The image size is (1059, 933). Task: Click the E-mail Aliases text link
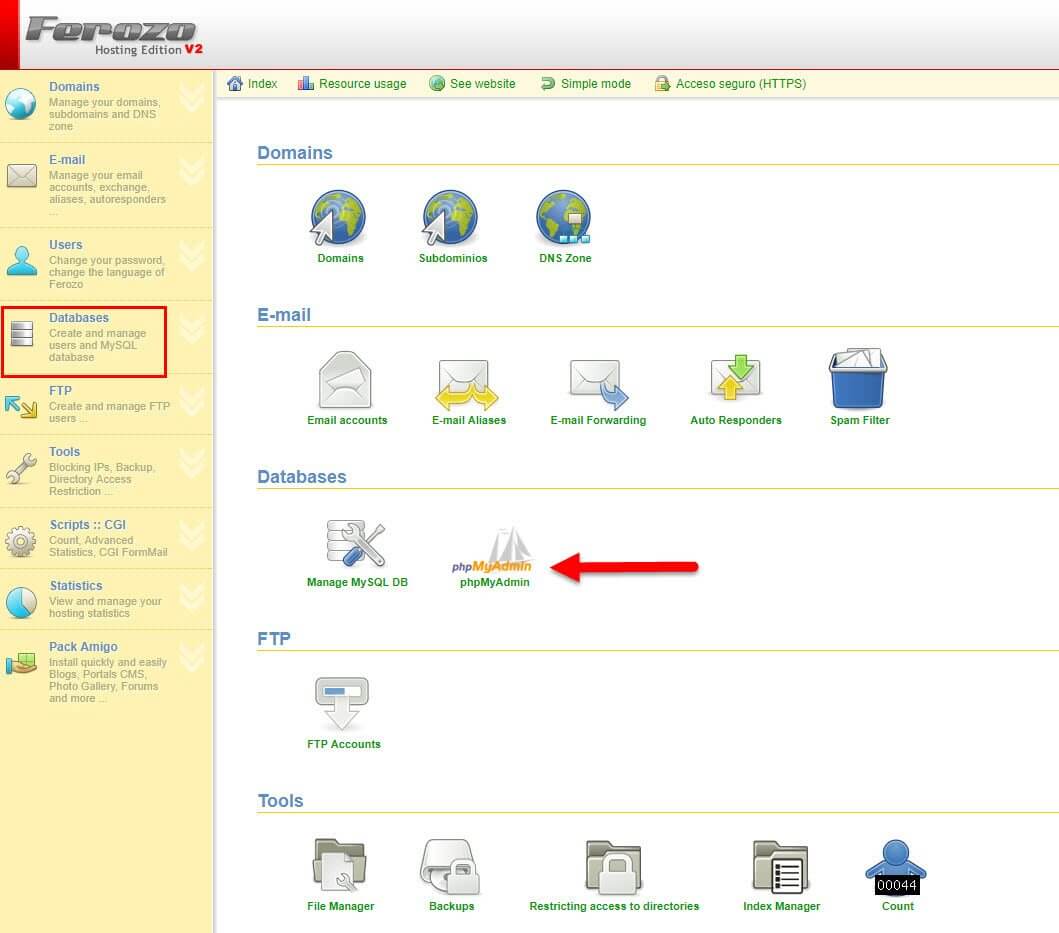click(469, 420)
